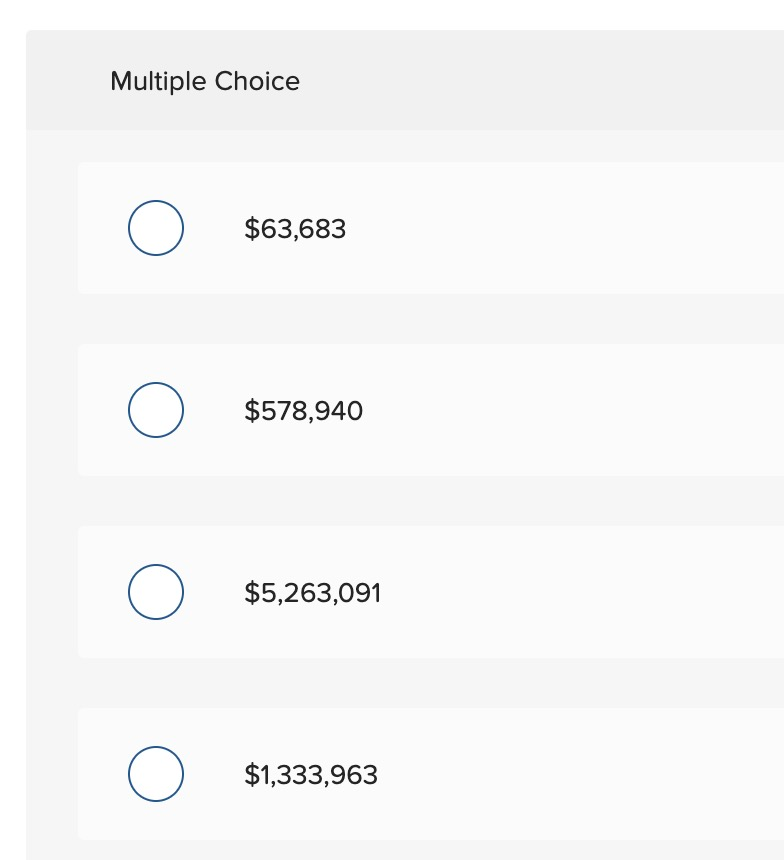
Task: Click the $578,940 answer text
Action: click(303, 411)
